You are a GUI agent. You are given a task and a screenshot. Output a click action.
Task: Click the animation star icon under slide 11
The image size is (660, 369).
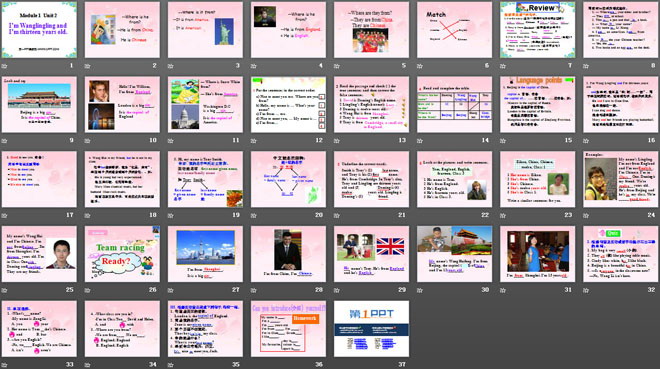pos(171,141)
